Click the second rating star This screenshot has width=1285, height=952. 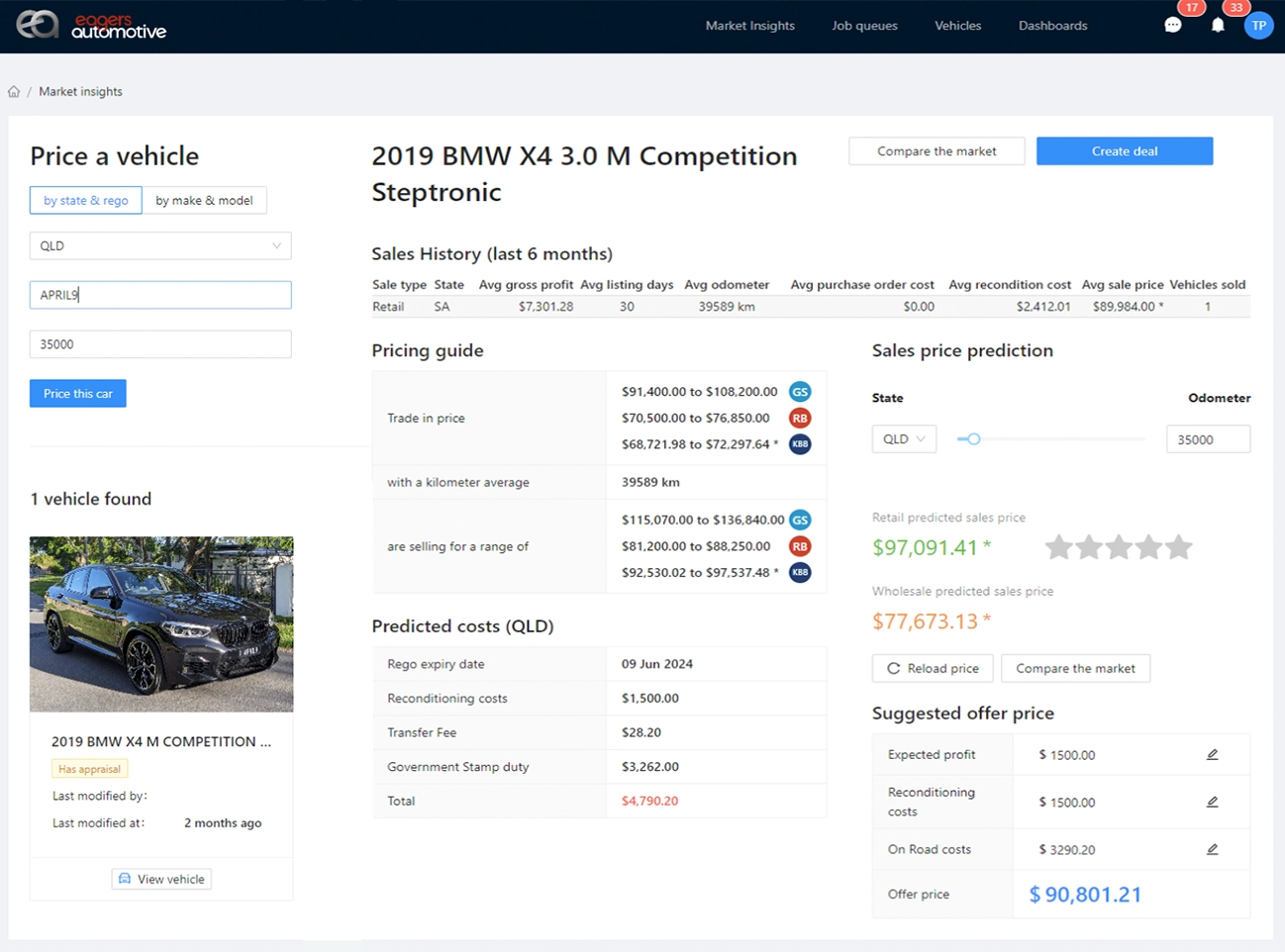[1089, 546]
